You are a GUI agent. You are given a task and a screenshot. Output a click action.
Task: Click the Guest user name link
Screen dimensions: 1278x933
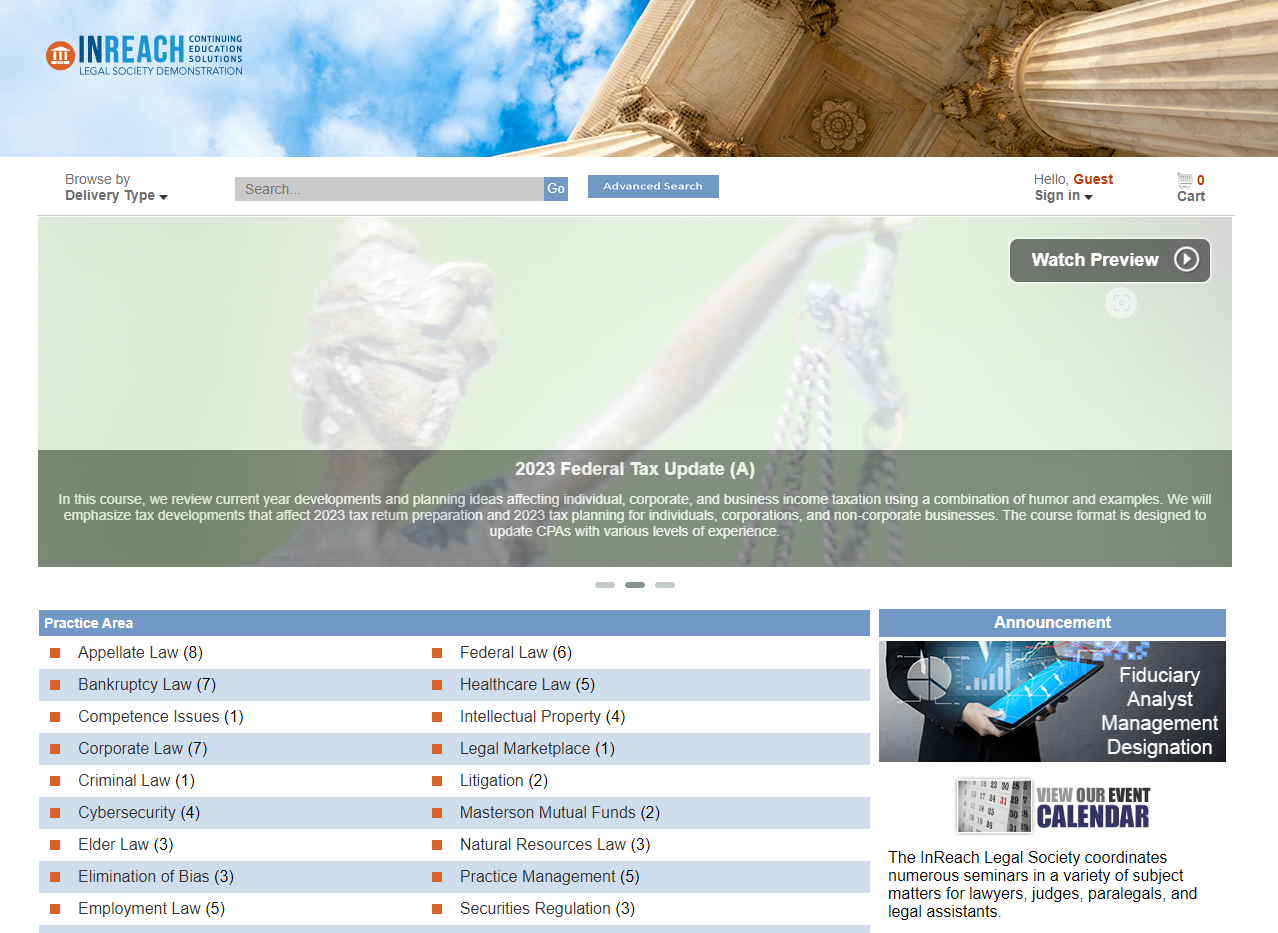tap(1093, 179)
